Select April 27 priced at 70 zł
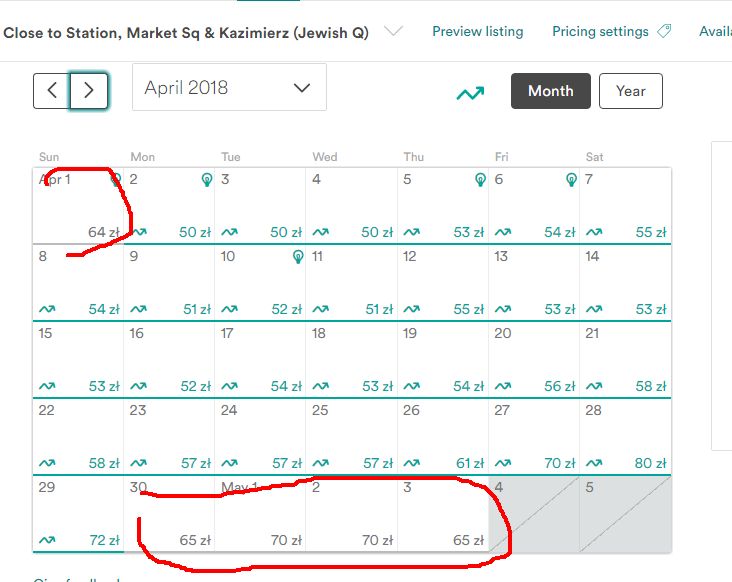This screenshot has width=732, height=582. 533,436
